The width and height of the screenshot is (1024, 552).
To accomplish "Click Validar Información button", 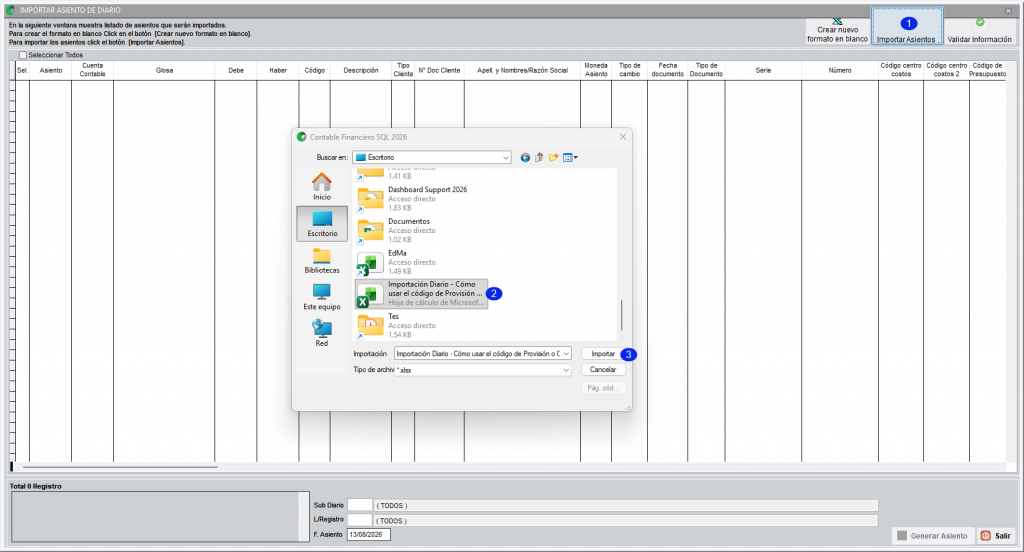I will (979, 30).
